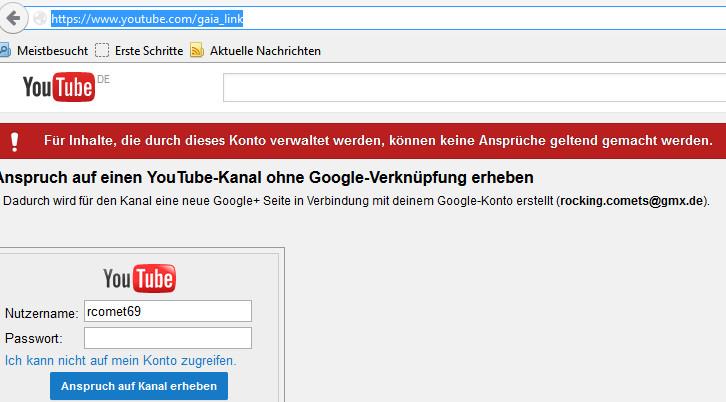Open 'Ich kann nicht auf mein Konto zugreifen' link

tap(120, 360)
